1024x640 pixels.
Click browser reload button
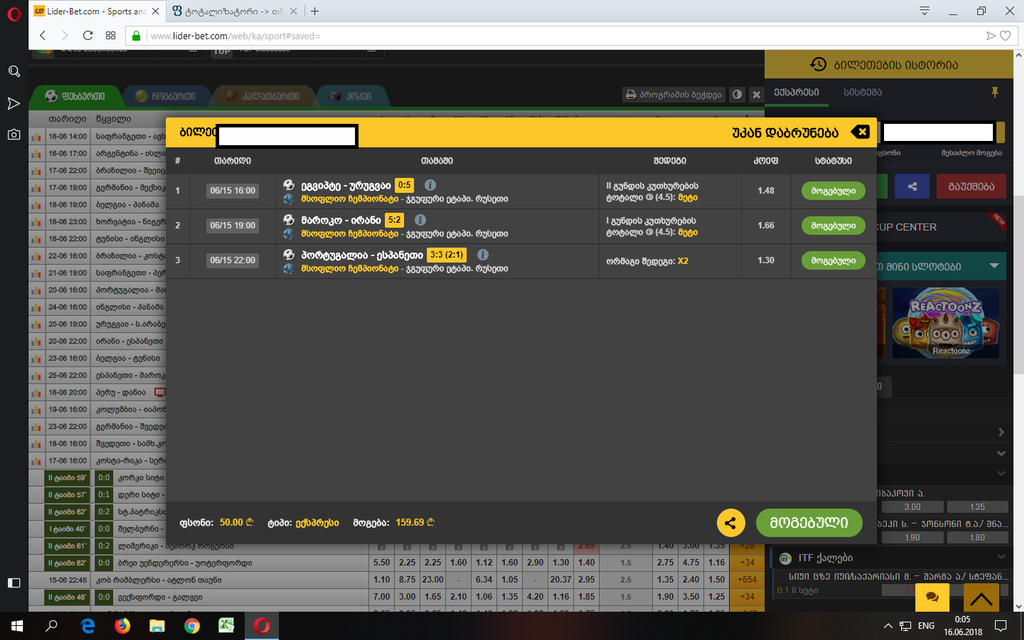[x=88, y=35]
